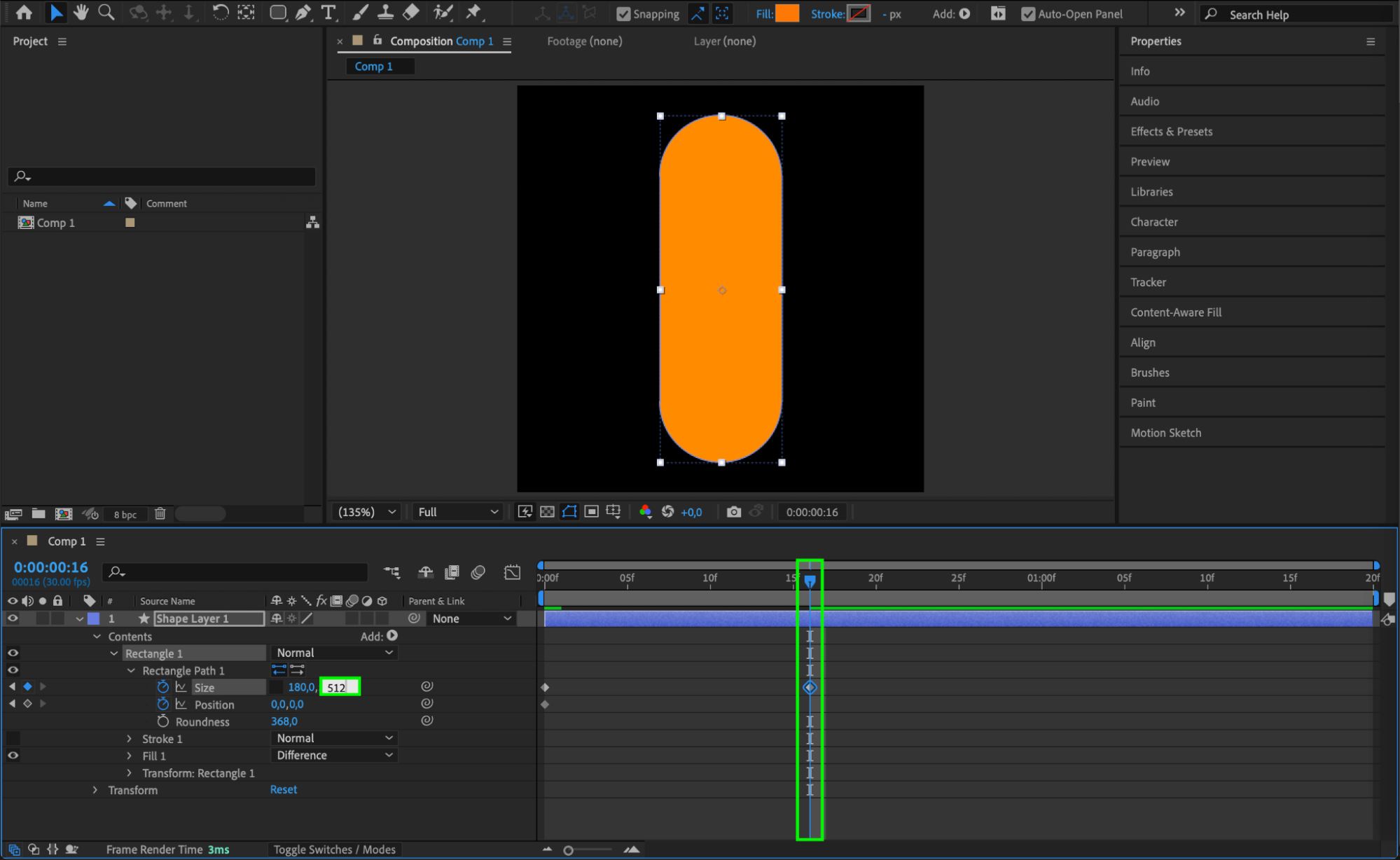Viewport: 1400px width, 860px height.
Task: Select the Rectangle shape tool
Action: pos(278,13)
